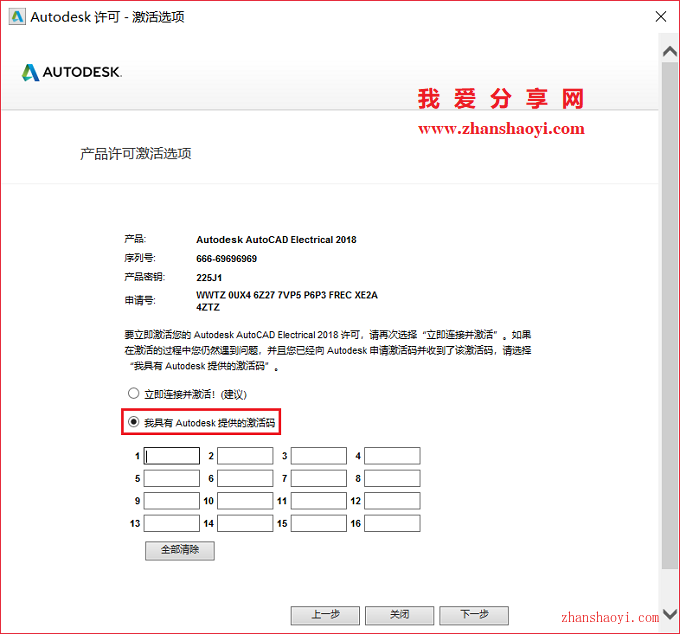This screenshot has width=680, height=634.
Task: Click activation code field 6
Action: [x=245, y=478]
